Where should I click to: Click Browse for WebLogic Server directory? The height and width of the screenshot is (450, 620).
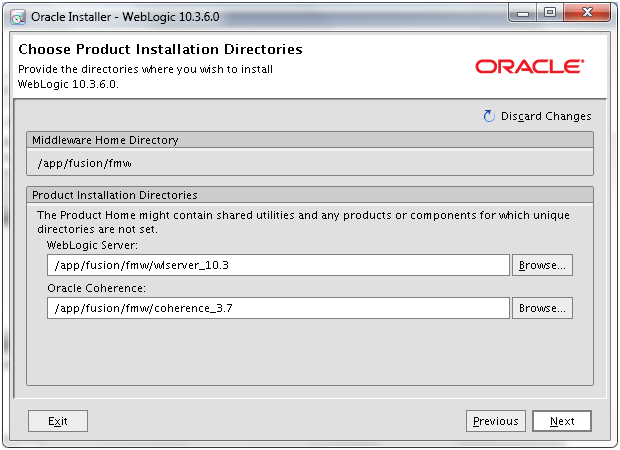(542, 265)
